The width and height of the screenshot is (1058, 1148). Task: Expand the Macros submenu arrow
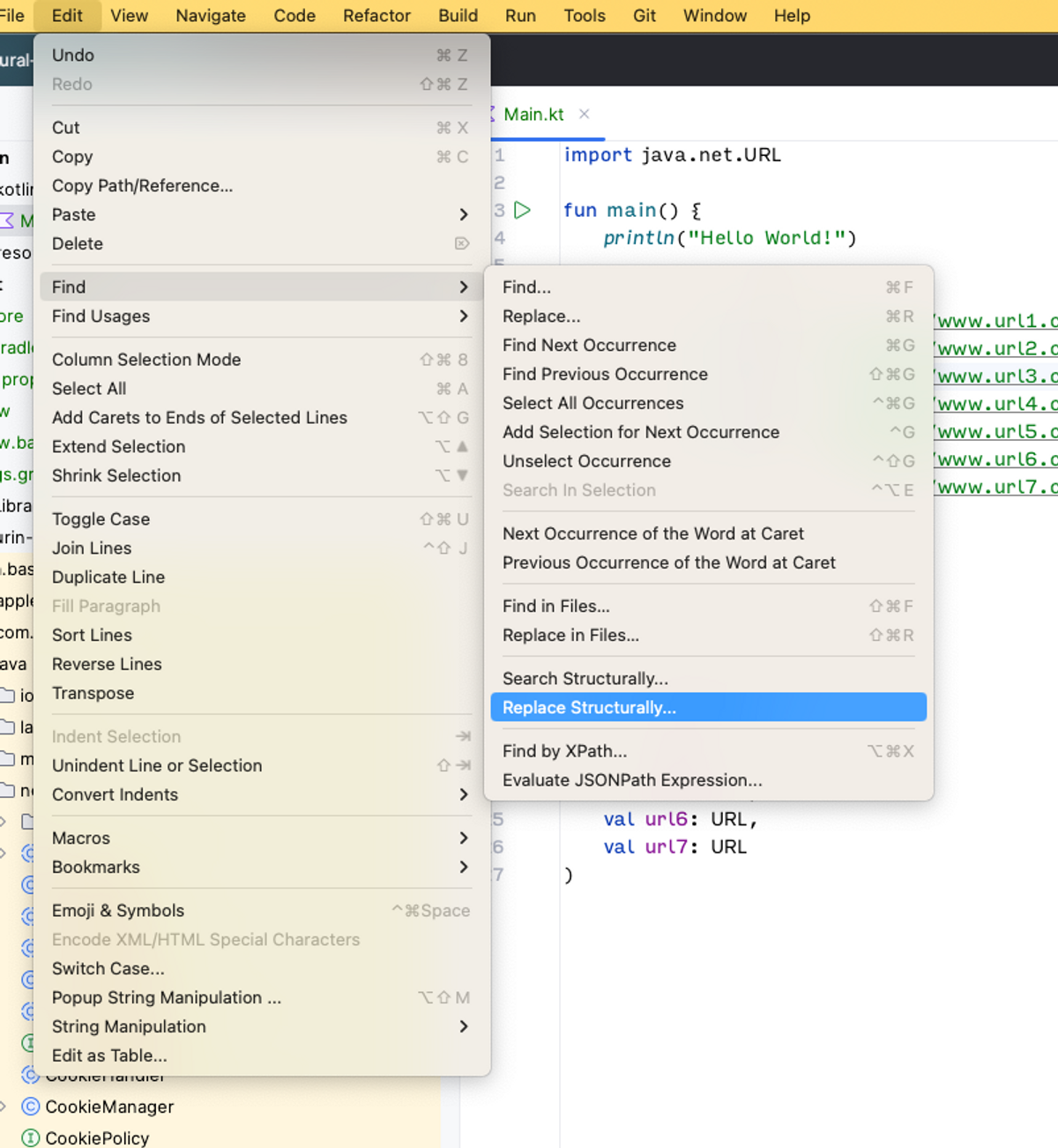point(464,838)
